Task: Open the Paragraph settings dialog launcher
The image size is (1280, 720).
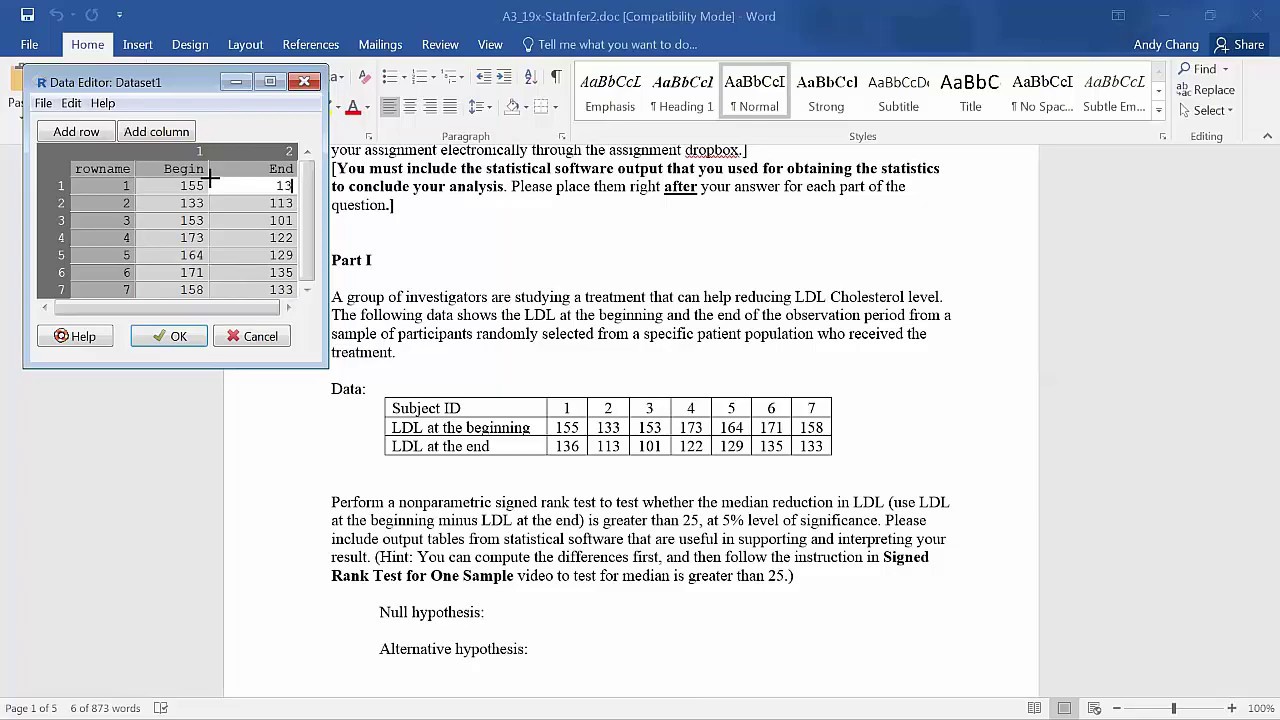Action: point(562,136)
